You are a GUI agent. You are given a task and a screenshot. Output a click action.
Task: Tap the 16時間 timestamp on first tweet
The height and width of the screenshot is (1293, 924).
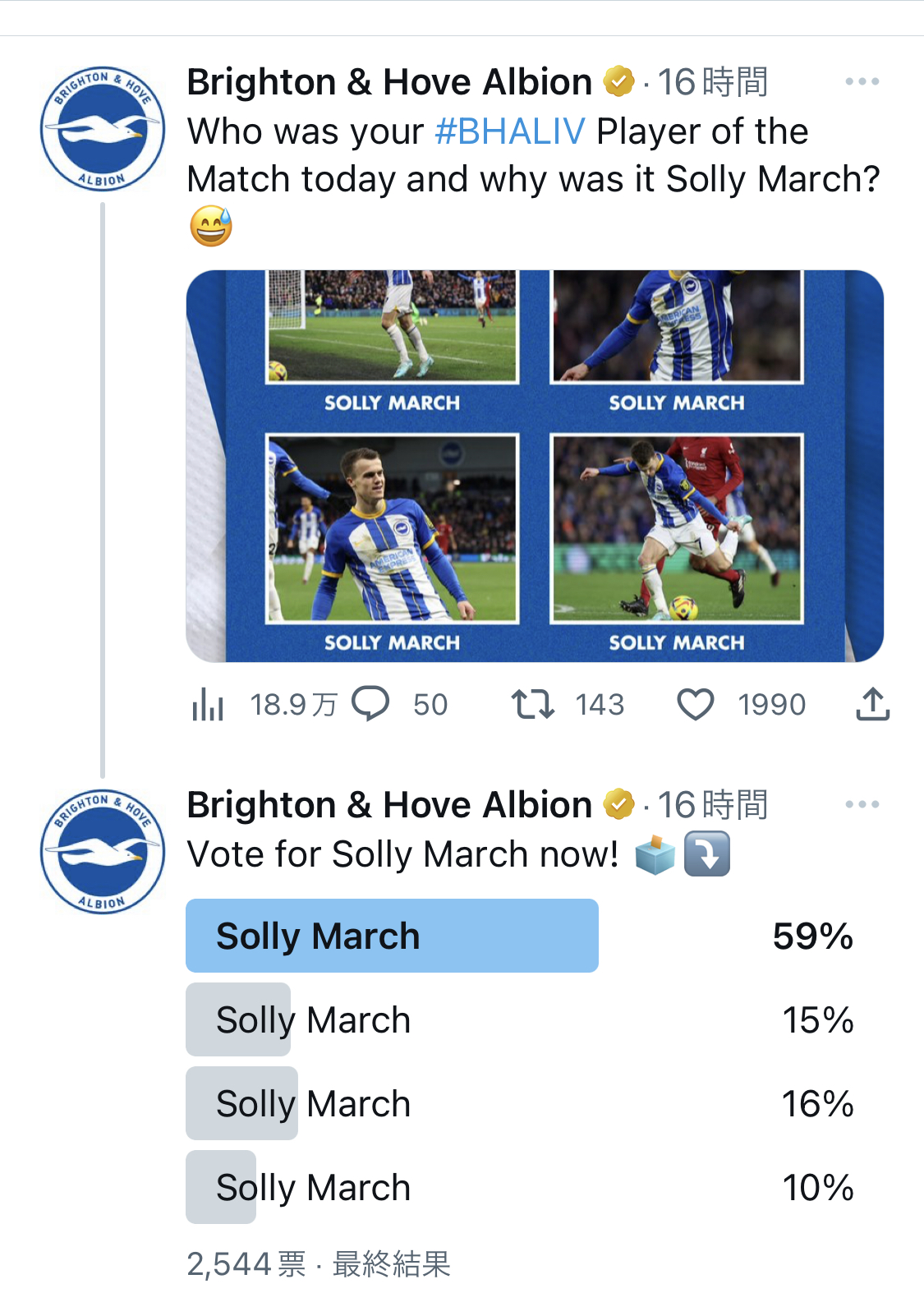[712, 82]
